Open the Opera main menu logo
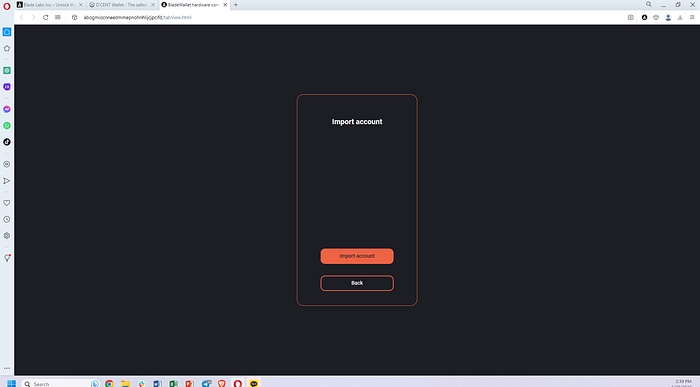700x387 pixels. (x=7, y=6)
